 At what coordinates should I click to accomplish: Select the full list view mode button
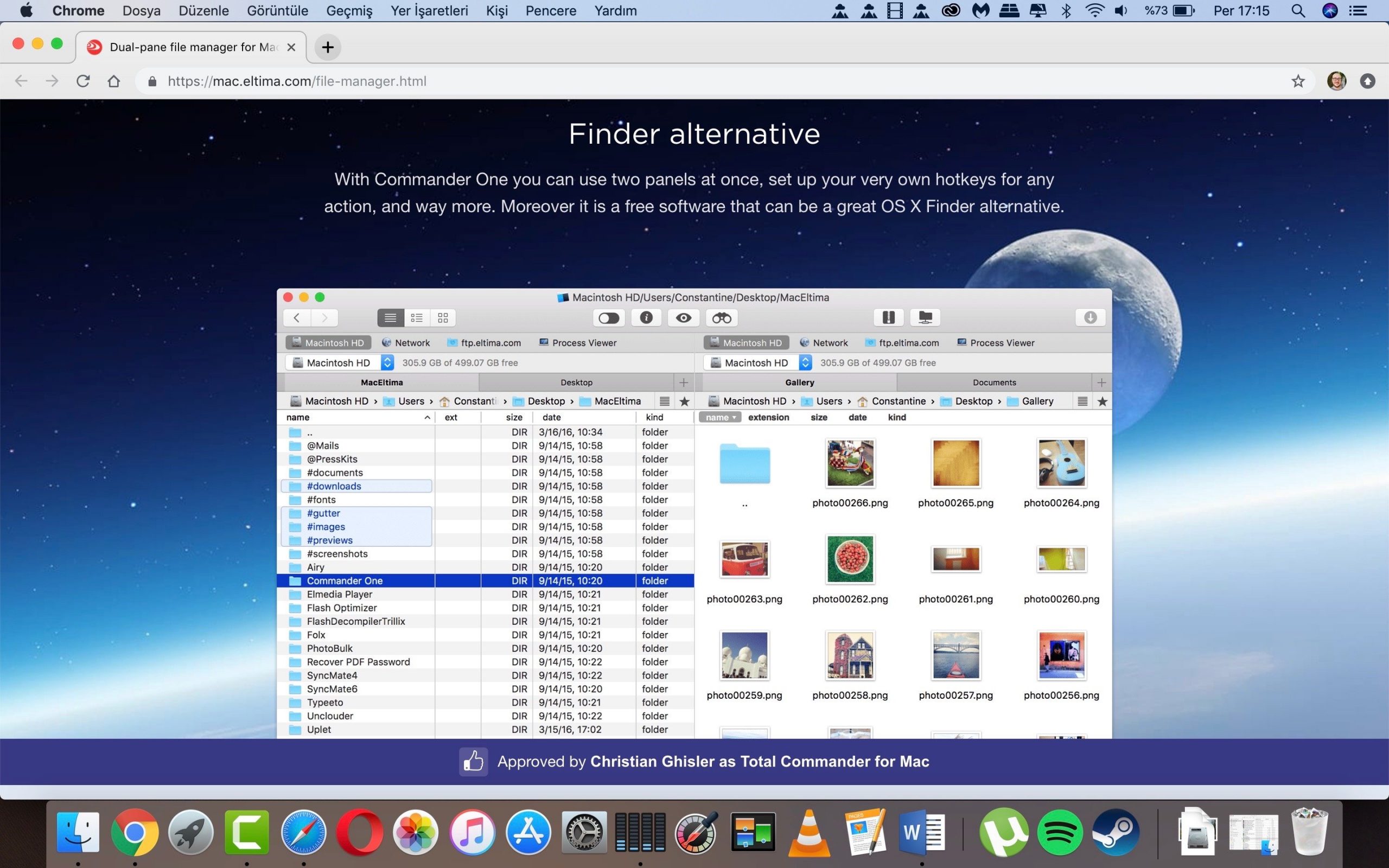[x=390, y=317]
